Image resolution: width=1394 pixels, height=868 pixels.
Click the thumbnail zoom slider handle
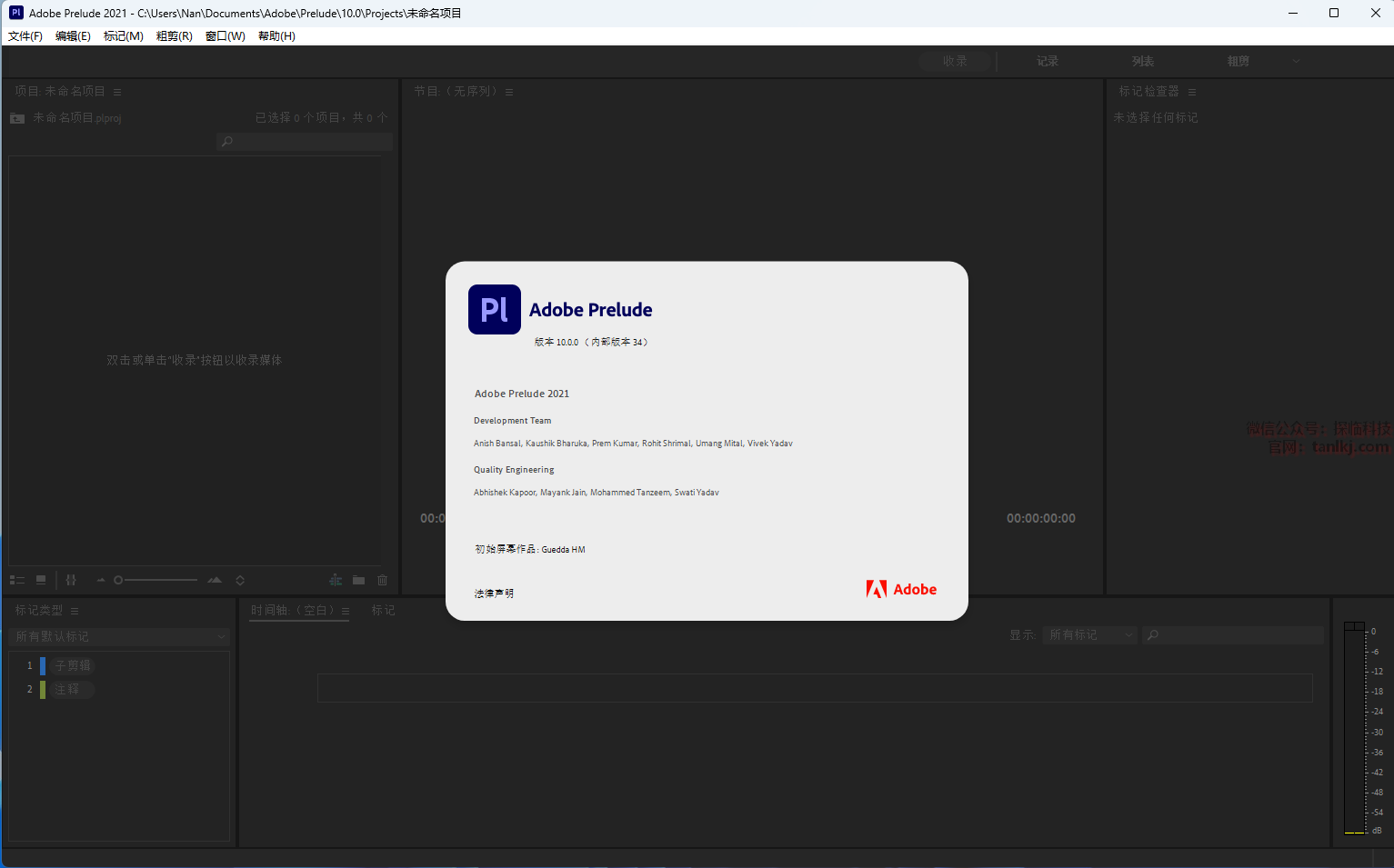point(118,580)
